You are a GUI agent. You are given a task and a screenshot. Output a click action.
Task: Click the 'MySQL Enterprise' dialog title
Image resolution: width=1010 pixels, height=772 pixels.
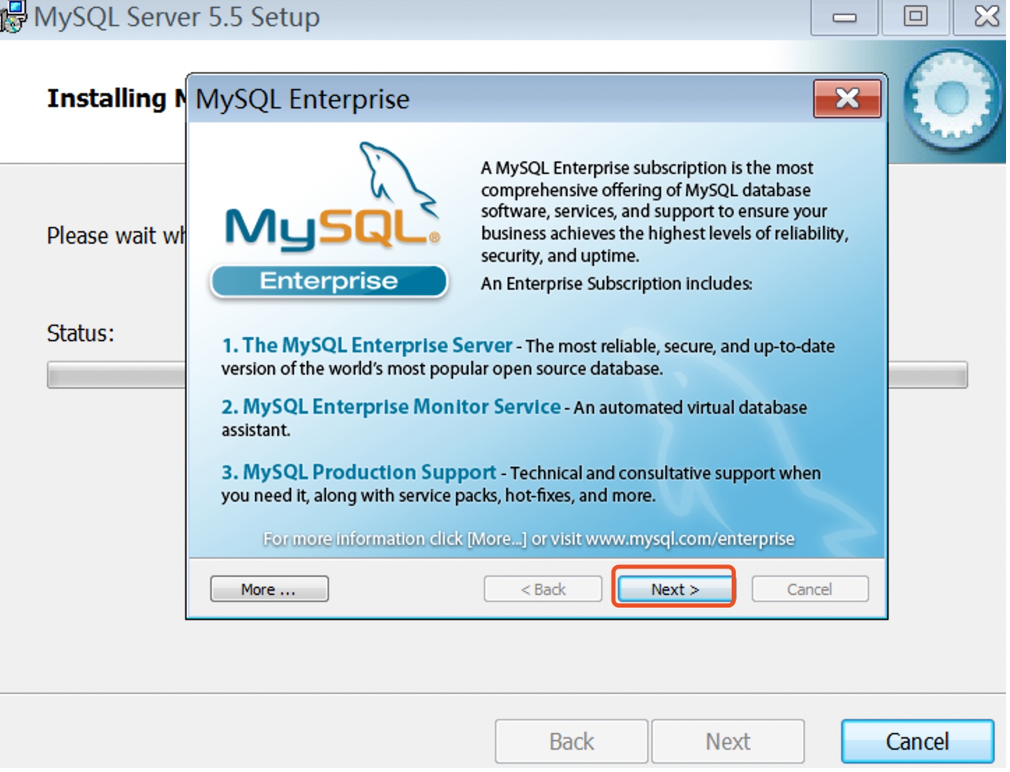tap(303, 100)
